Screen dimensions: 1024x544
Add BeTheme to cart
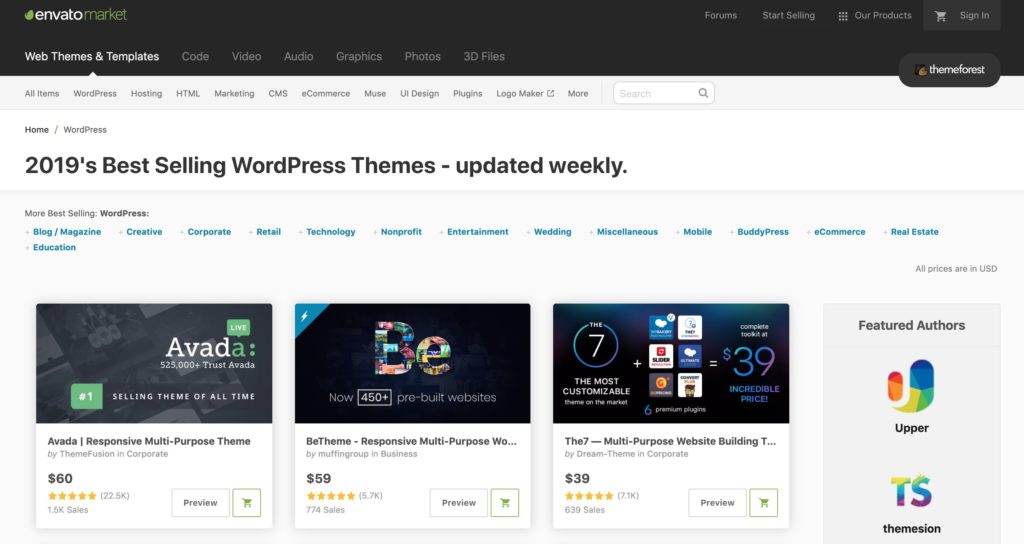505,503
